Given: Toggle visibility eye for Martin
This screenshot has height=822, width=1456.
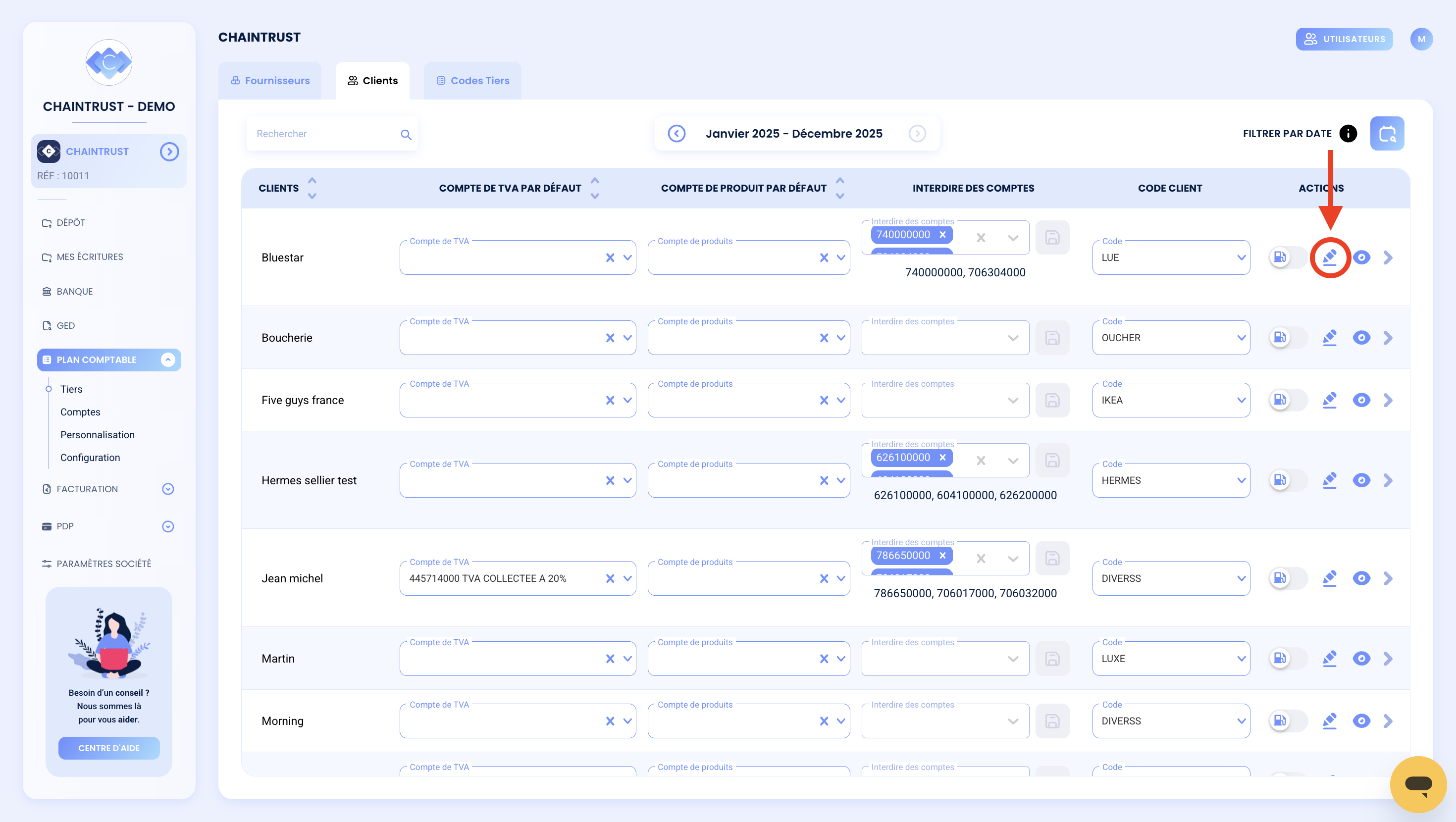Looking at the screenshot, I should click(1361, 659).
